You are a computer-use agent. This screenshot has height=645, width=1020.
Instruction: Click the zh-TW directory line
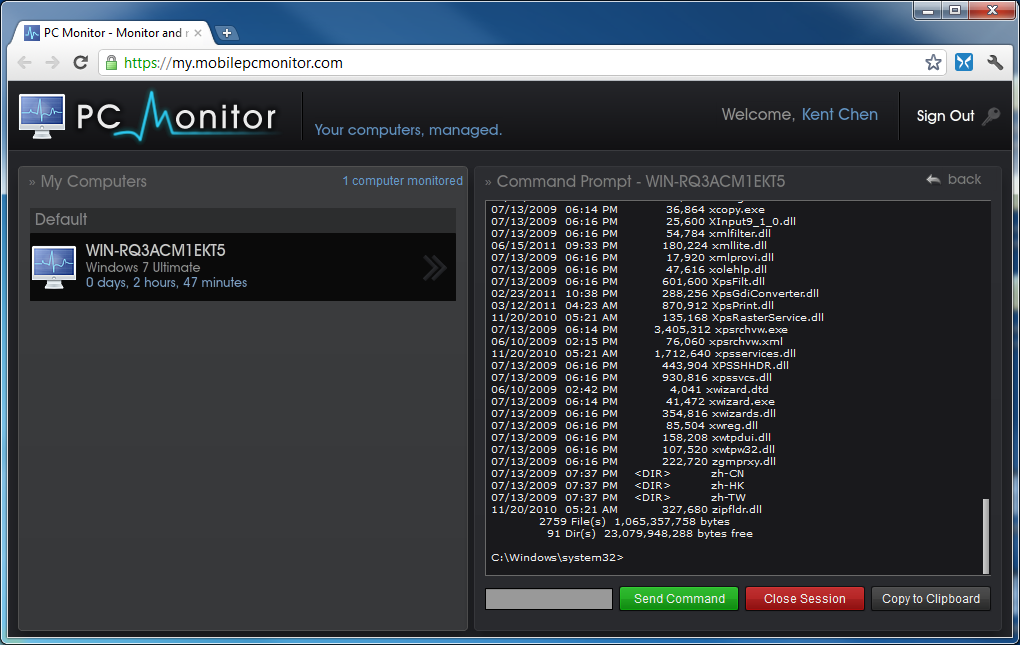(618, 497)
